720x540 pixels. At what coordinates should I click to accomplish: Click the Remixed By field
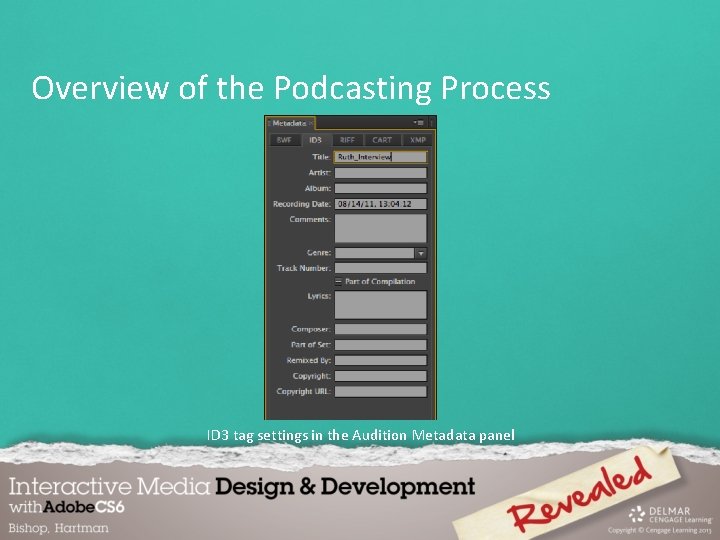tap(380, 360)
